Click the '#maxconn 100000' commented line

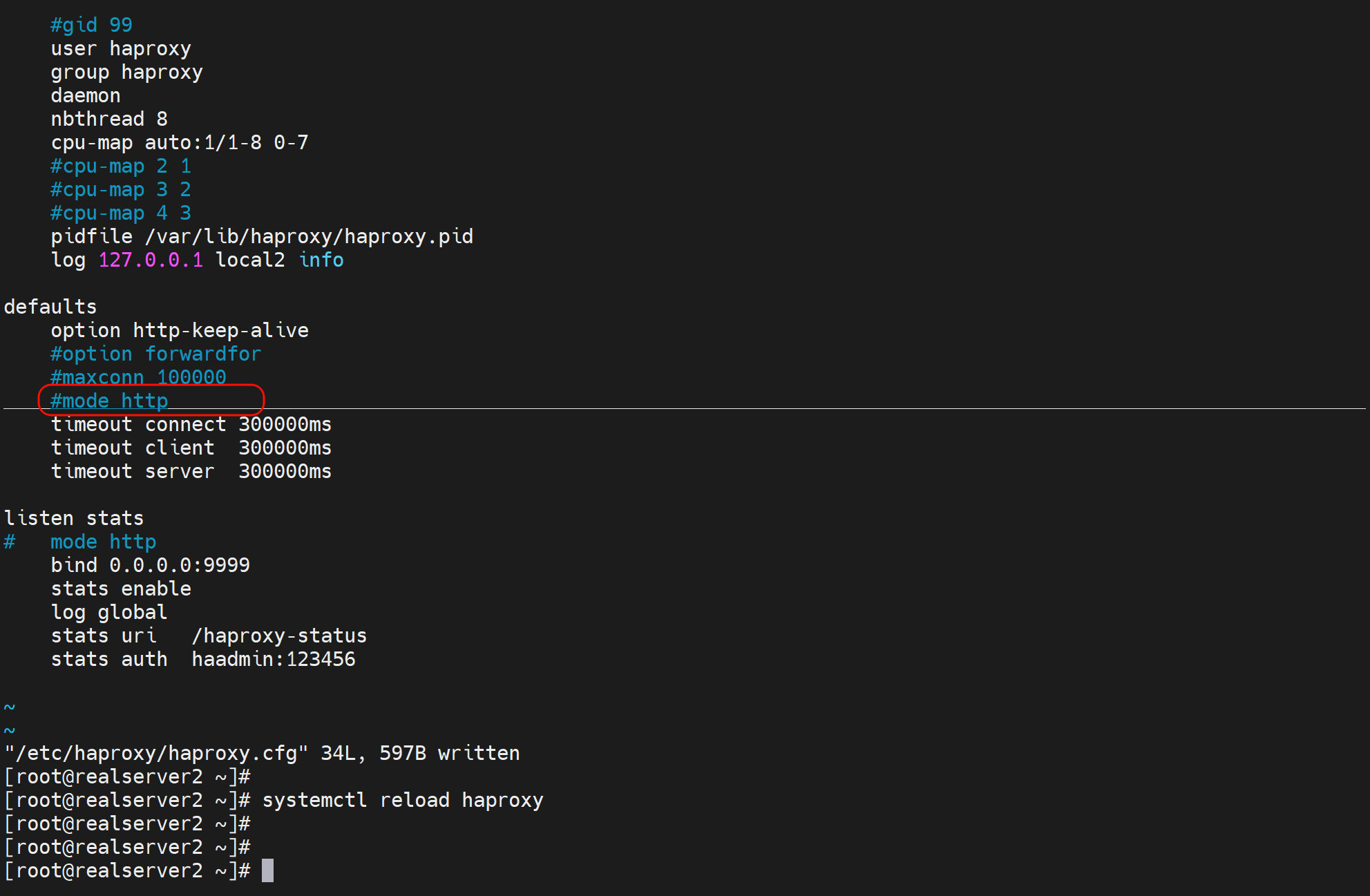138,377
